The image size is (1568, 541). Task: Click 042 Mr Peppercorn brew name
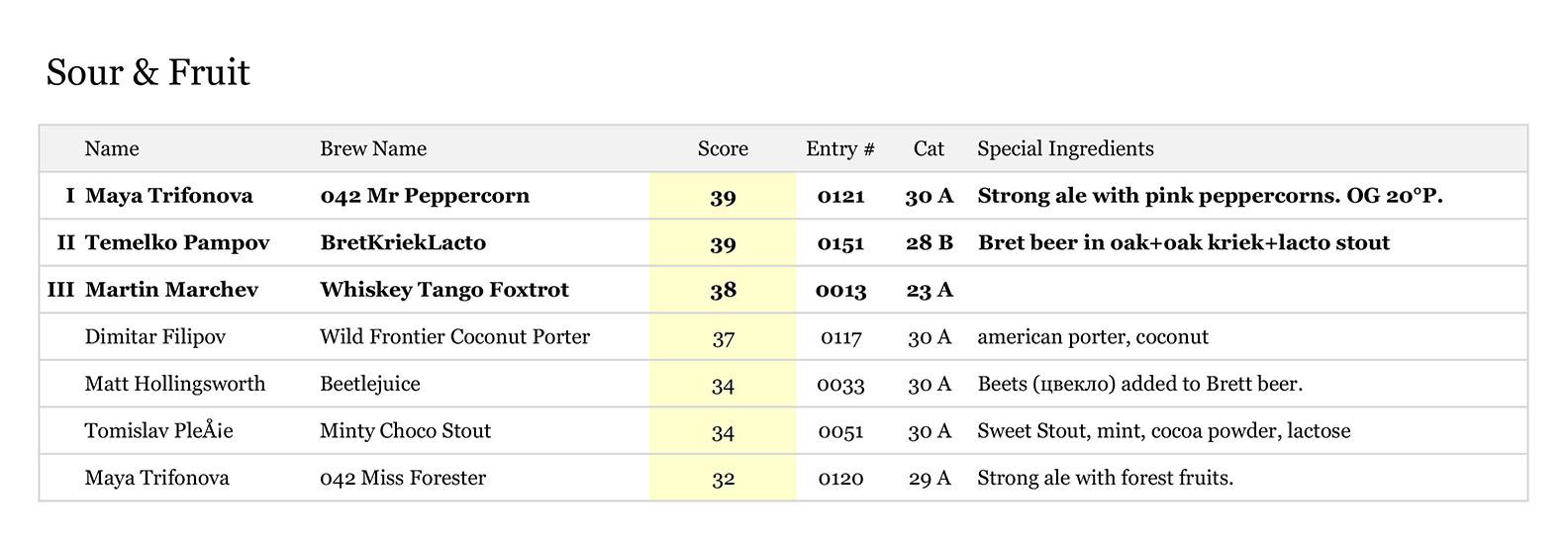pyautogui.click(x=425, y=196)
